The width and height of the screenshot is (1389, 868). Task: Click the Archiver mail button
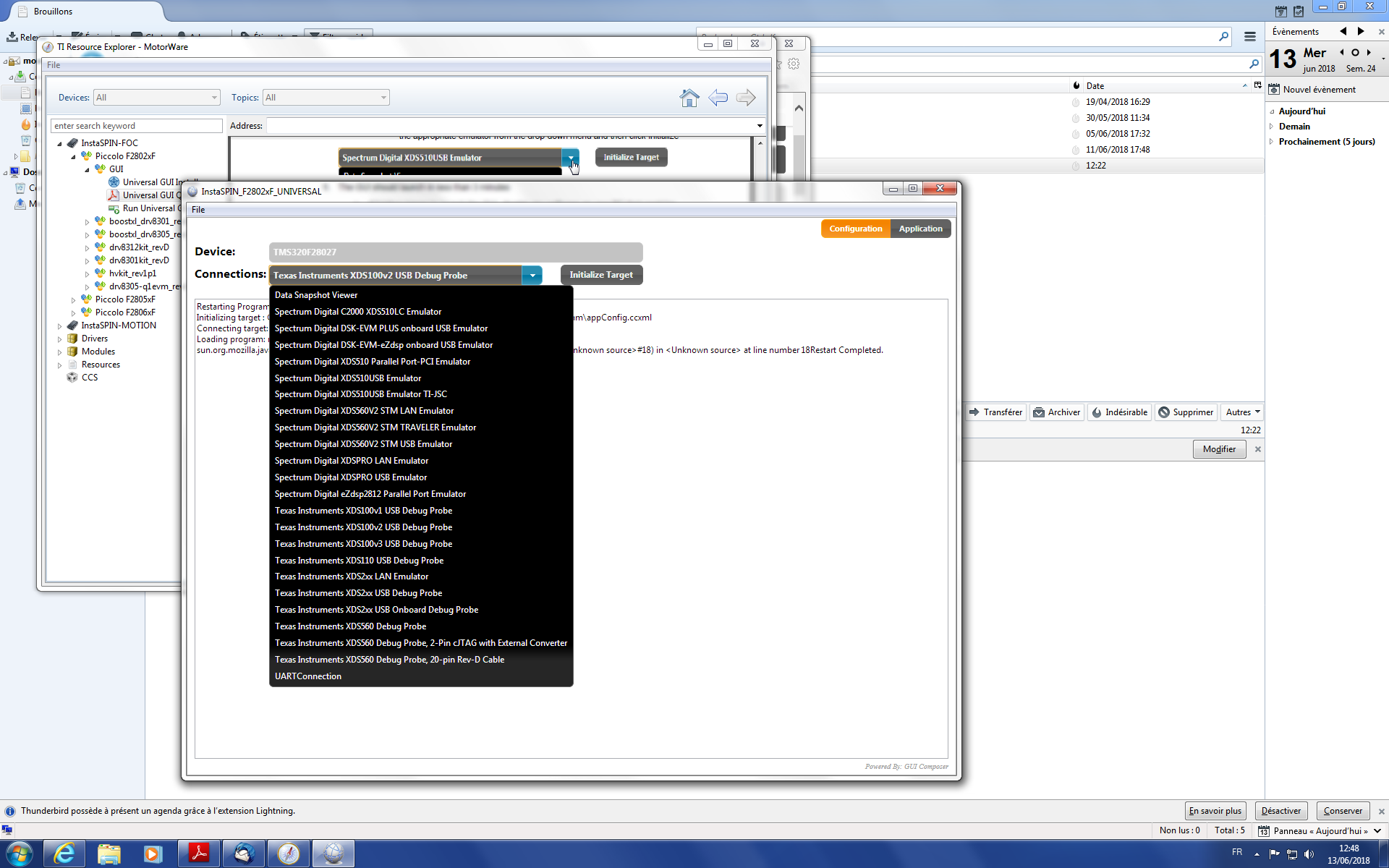click(1057, 412)
